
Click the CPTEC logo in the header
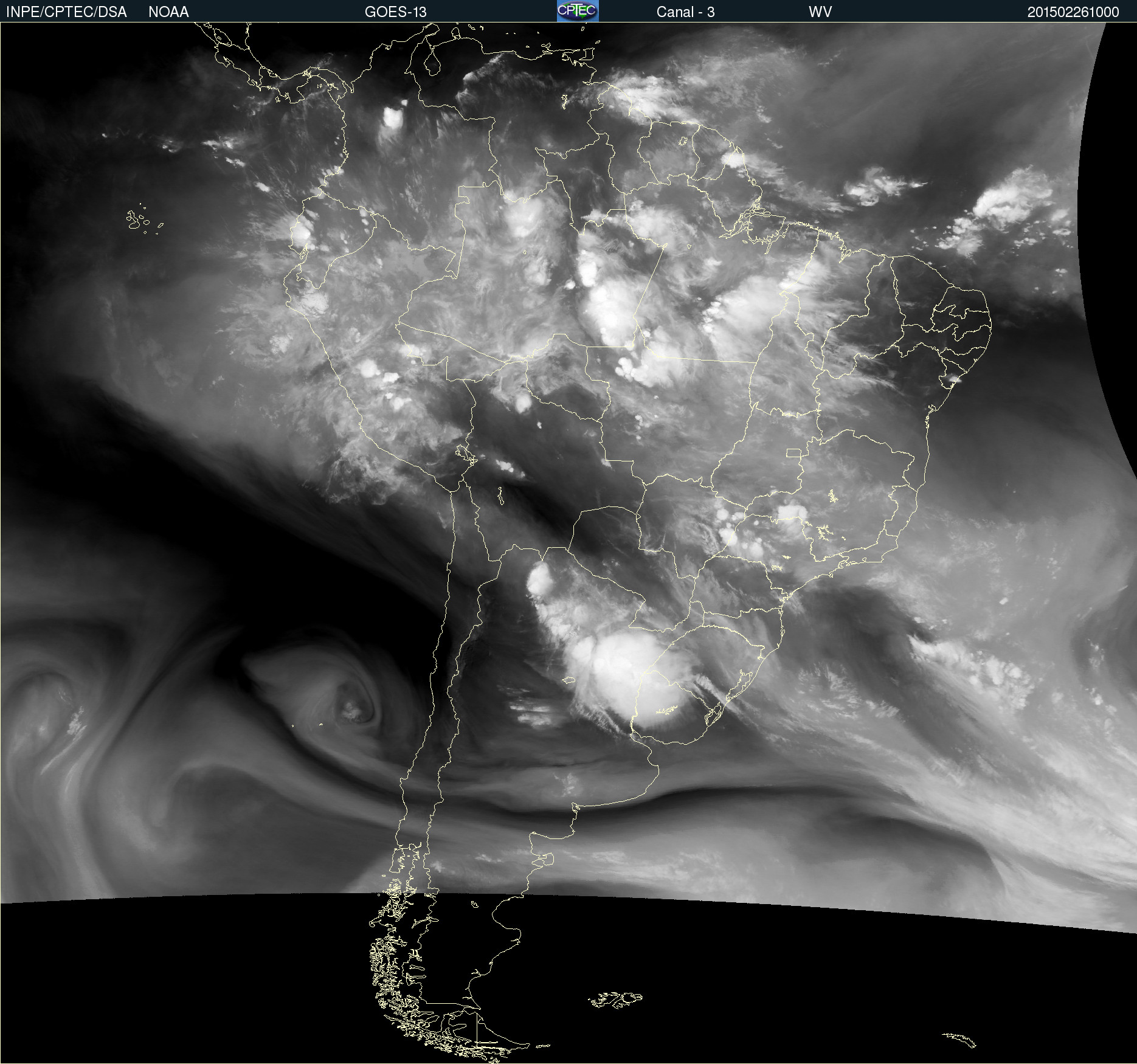578,11
